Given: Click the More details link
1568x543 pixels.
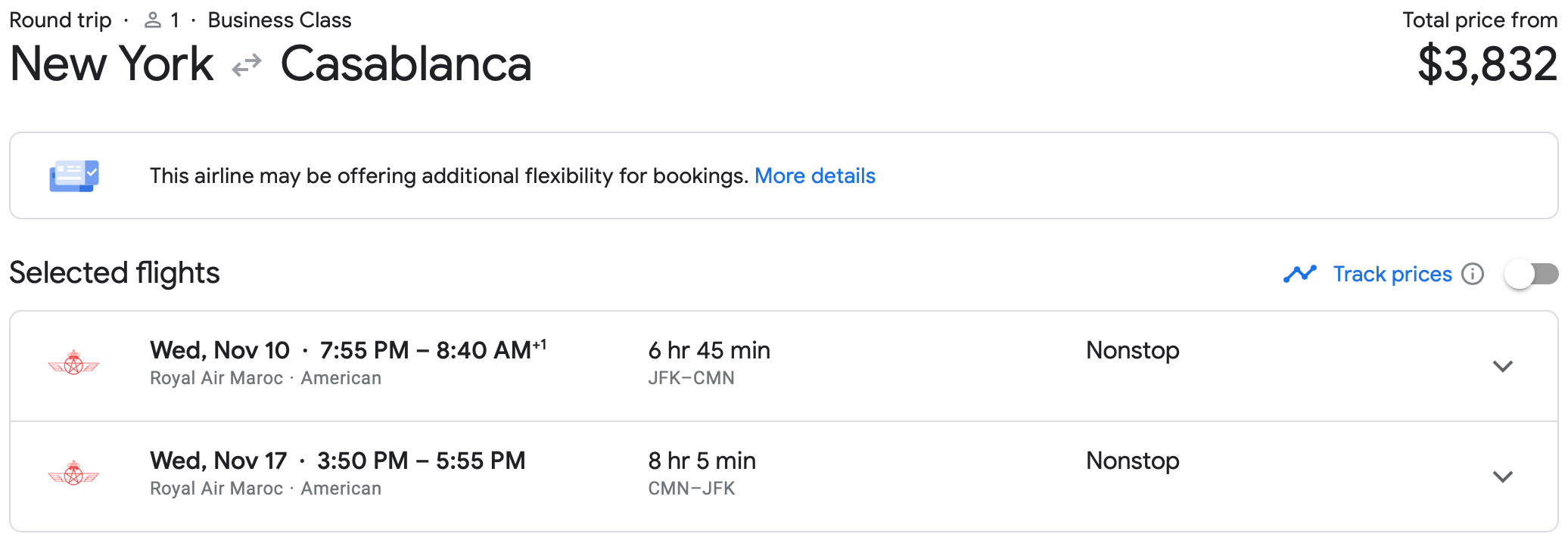Looking at the screenshot, I should [815, 175].
